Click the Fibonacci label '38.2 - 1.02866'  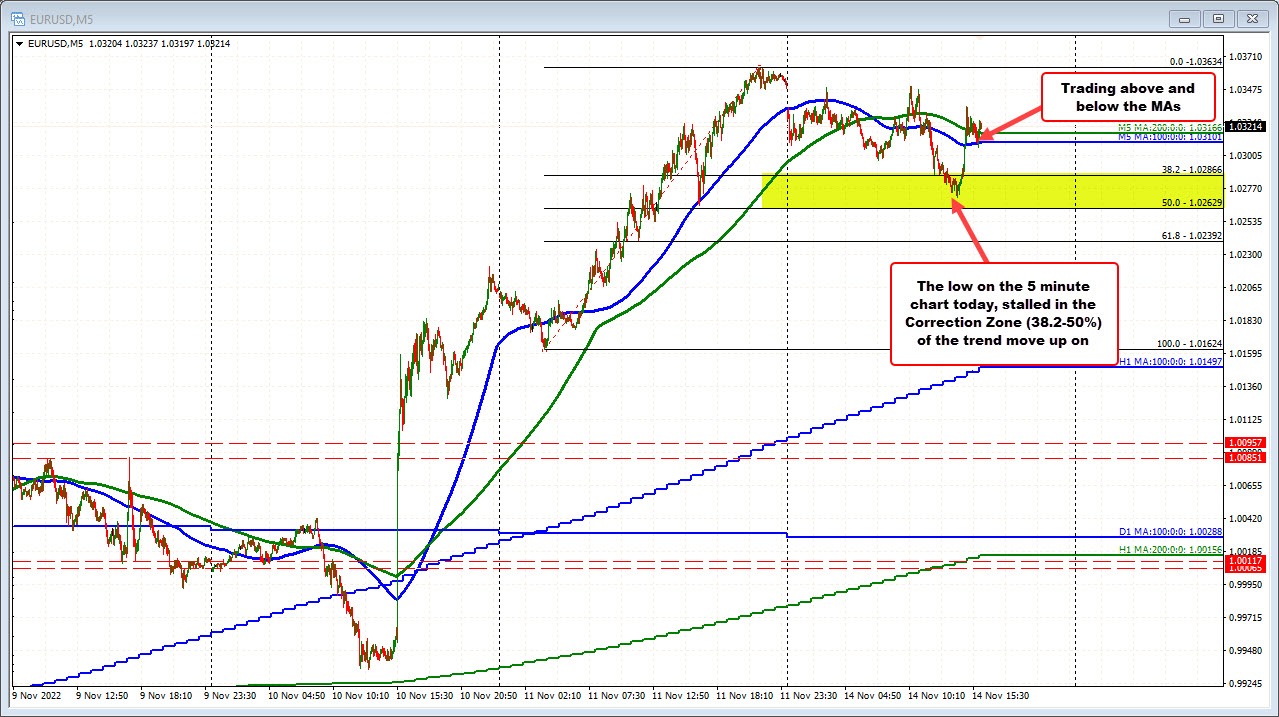click(1192, 170)
